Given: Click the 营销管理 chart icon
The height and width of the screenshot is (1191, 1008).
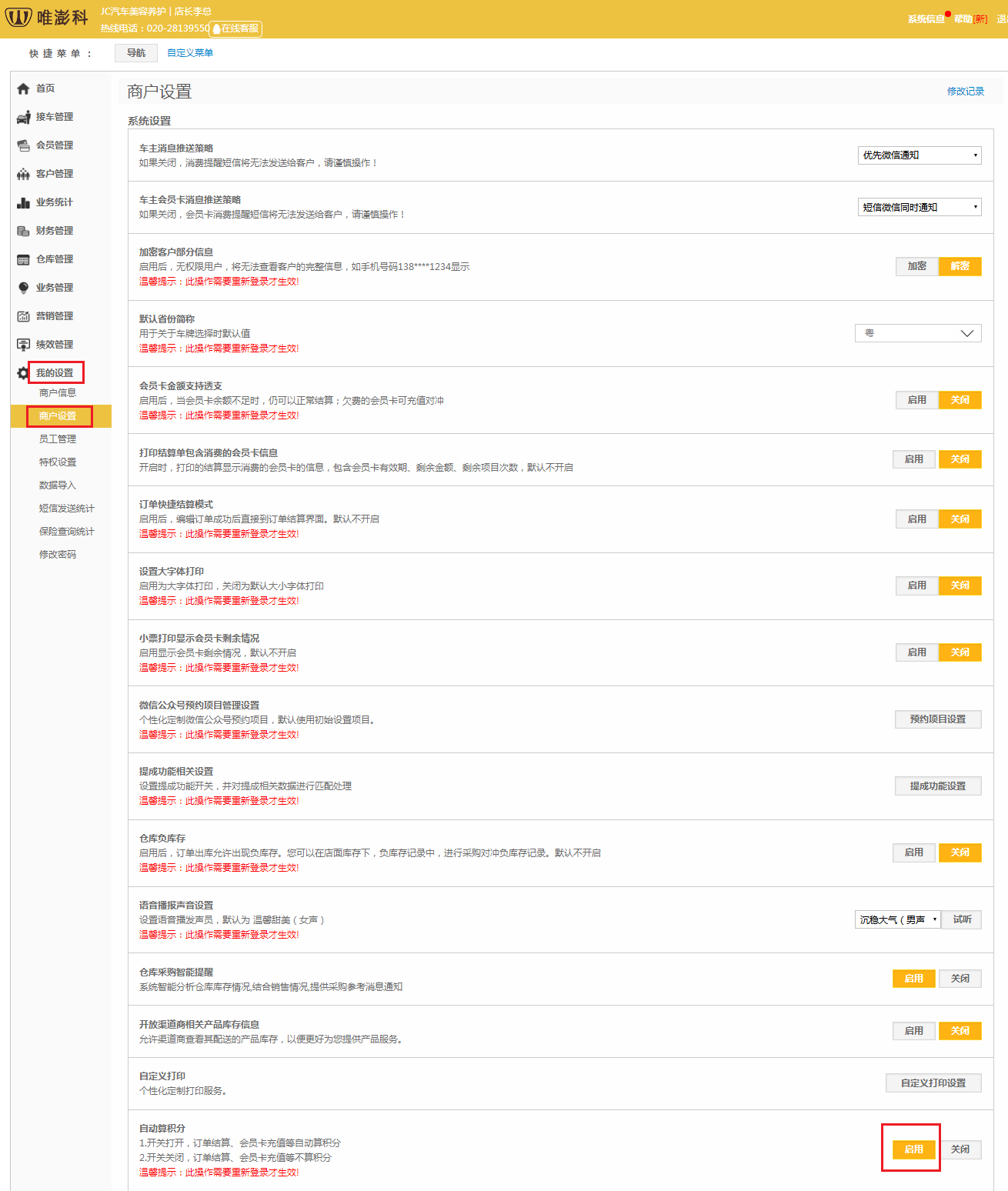Looking at the screenshot, I should pyautogui.click(x=23, y=316).
